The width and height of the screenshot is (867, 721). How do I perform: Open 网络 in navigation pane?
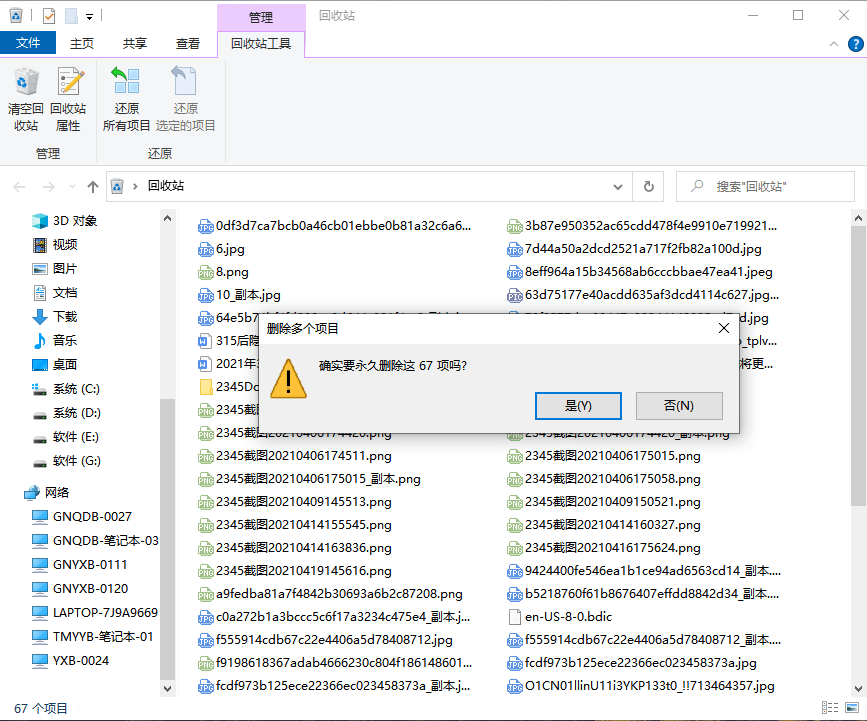click(x=47, y=492)
